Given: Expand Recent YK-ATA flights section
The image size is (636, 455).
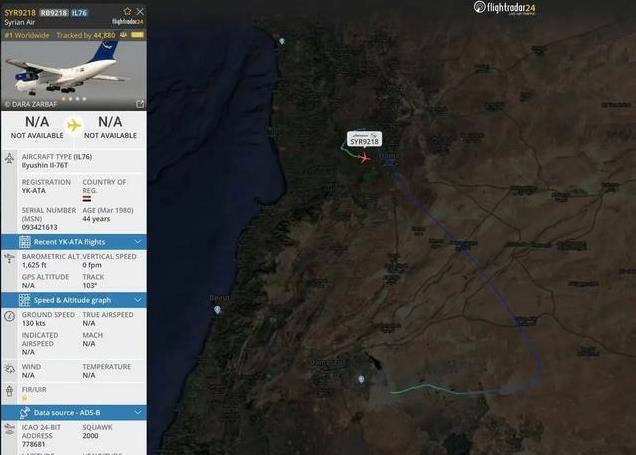Looking at the screenshot, I should click(74, 242).
